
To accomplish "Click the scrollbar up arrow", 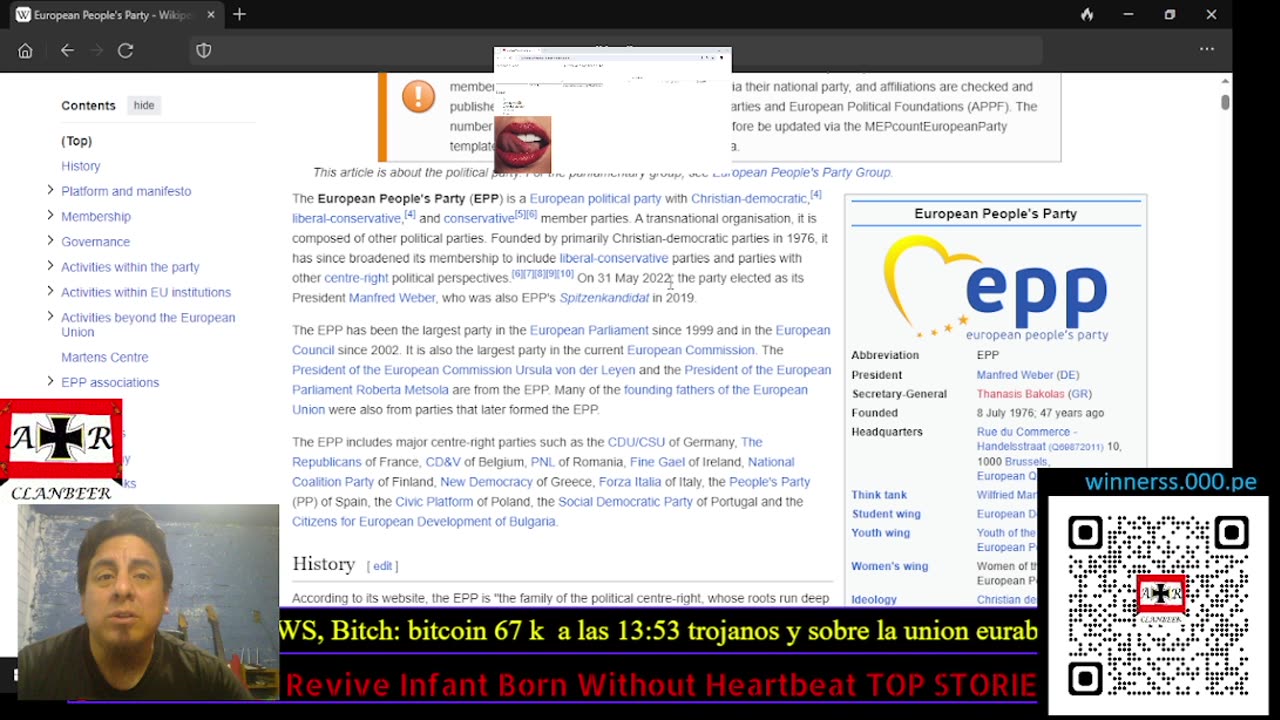I will (1225, 81).
